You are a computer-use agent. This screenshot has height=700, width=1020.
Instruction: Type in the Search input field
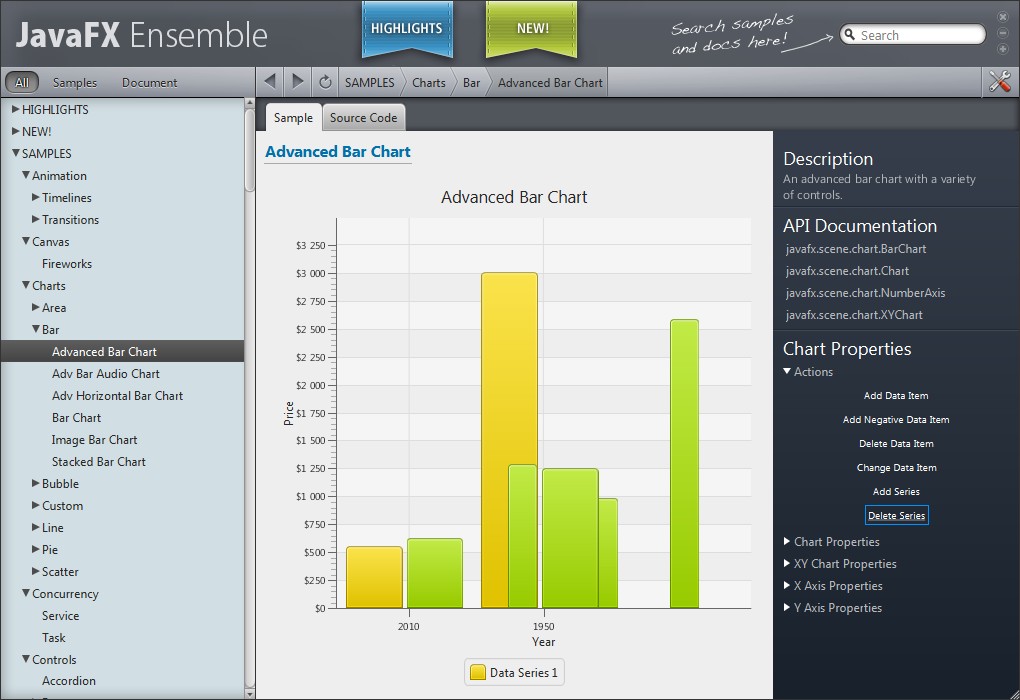(918, 35)
